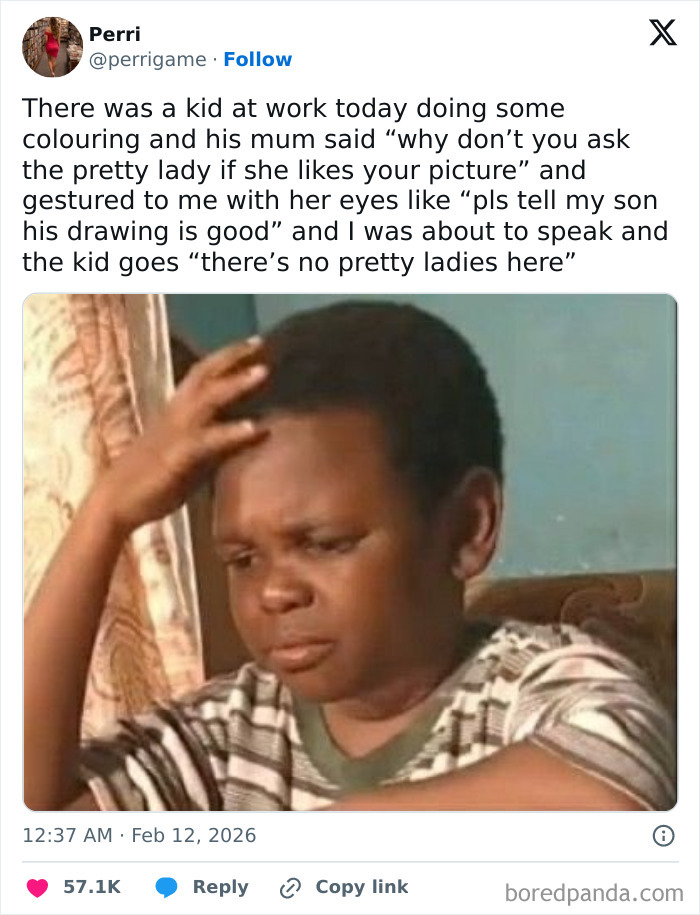Click the 57.1K likes count
The width and height of the screenshot is (700, 915).
click(x=92, y=887)
